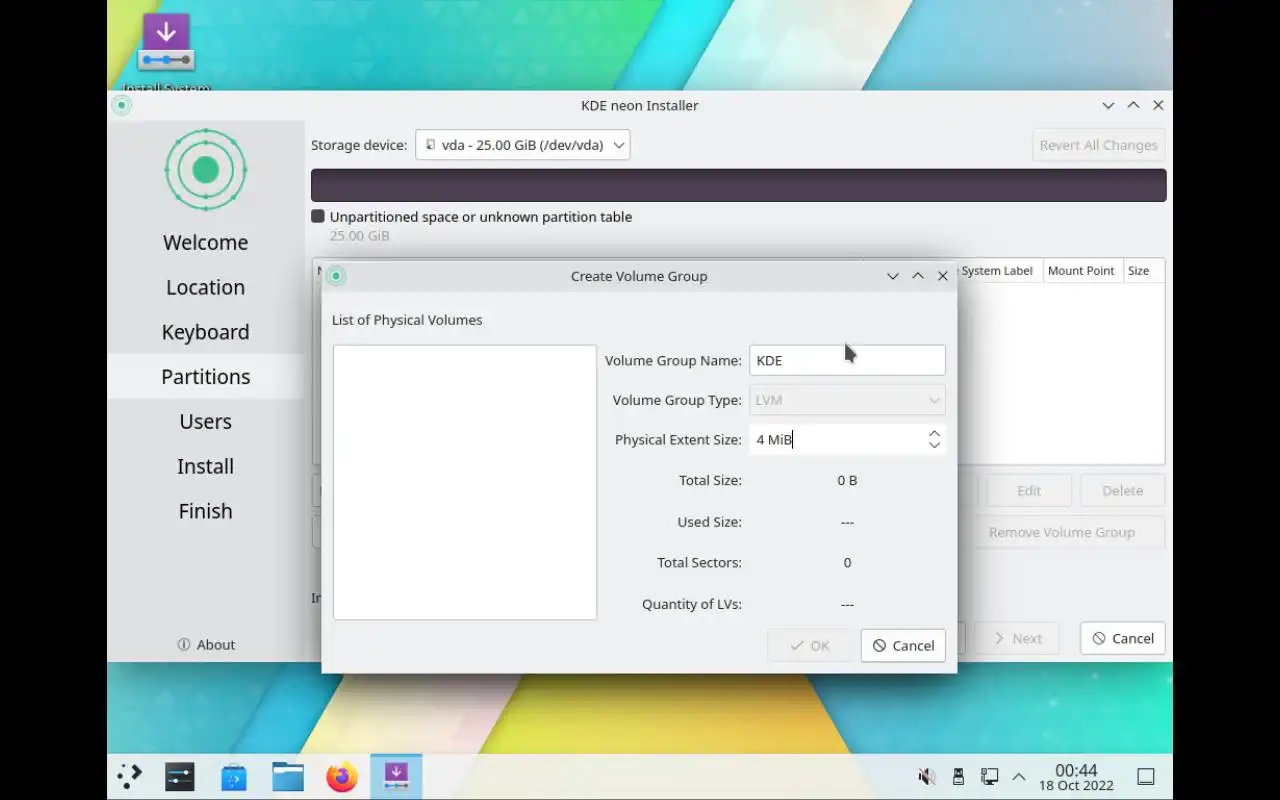Viewport: 1280px width, 800px height.
Task: Select the Users step in the sidebar
Action: 206,421
